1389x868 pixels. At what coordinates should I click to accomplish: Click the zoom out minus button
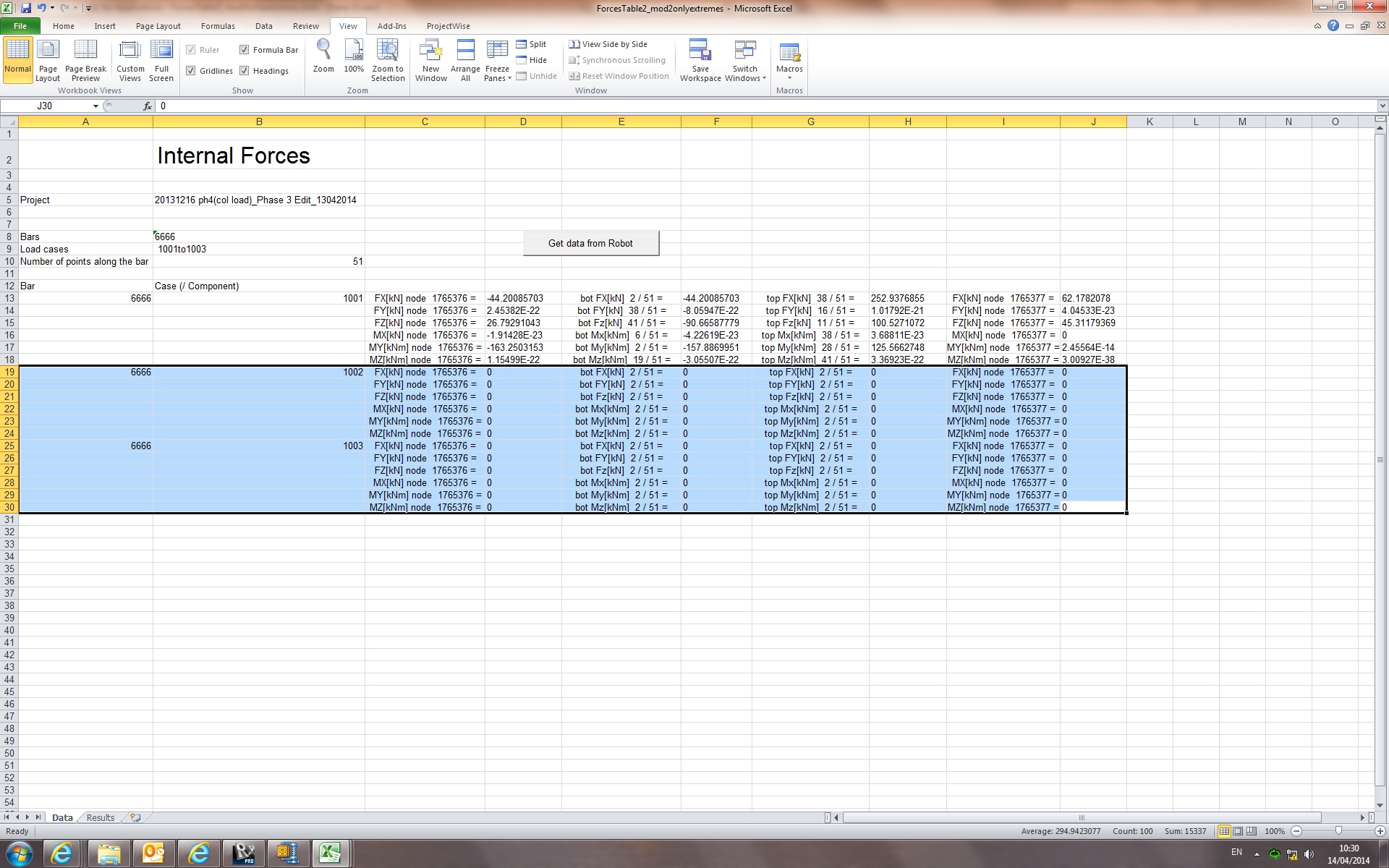1296,831
